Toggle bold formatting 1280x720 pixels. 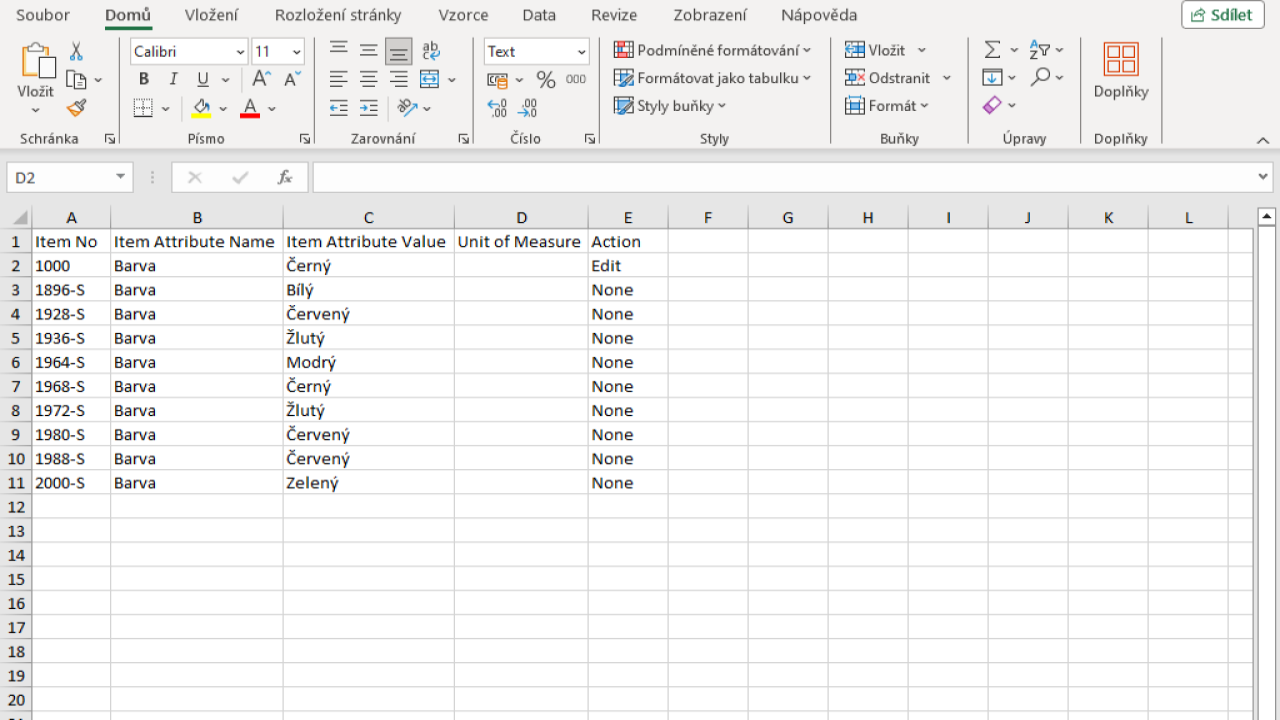[x=144, y=78]
